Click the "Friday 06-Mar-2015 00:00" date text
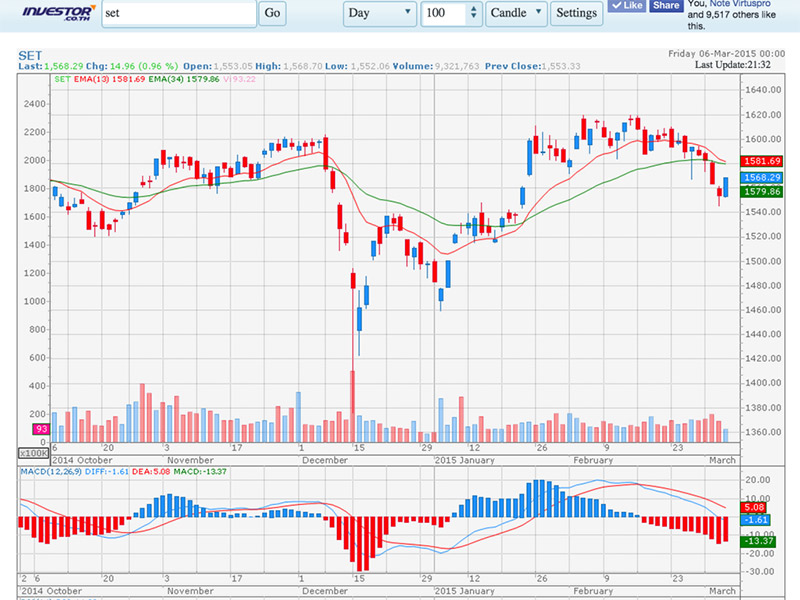 (727, 54)
